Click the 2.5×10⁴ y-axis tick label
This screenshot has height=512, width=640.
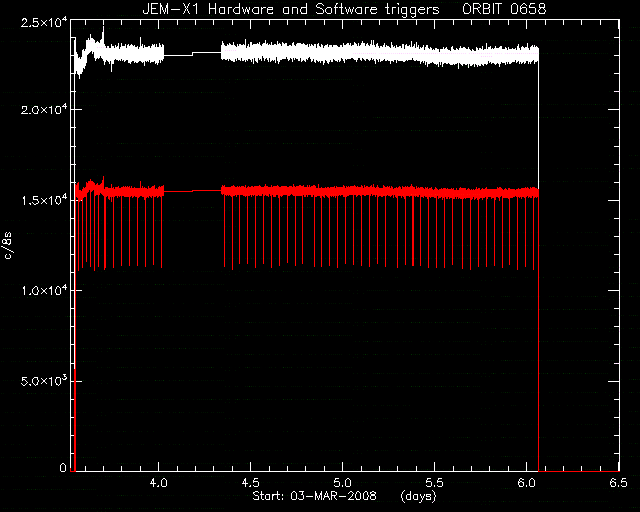click(44, 22)
